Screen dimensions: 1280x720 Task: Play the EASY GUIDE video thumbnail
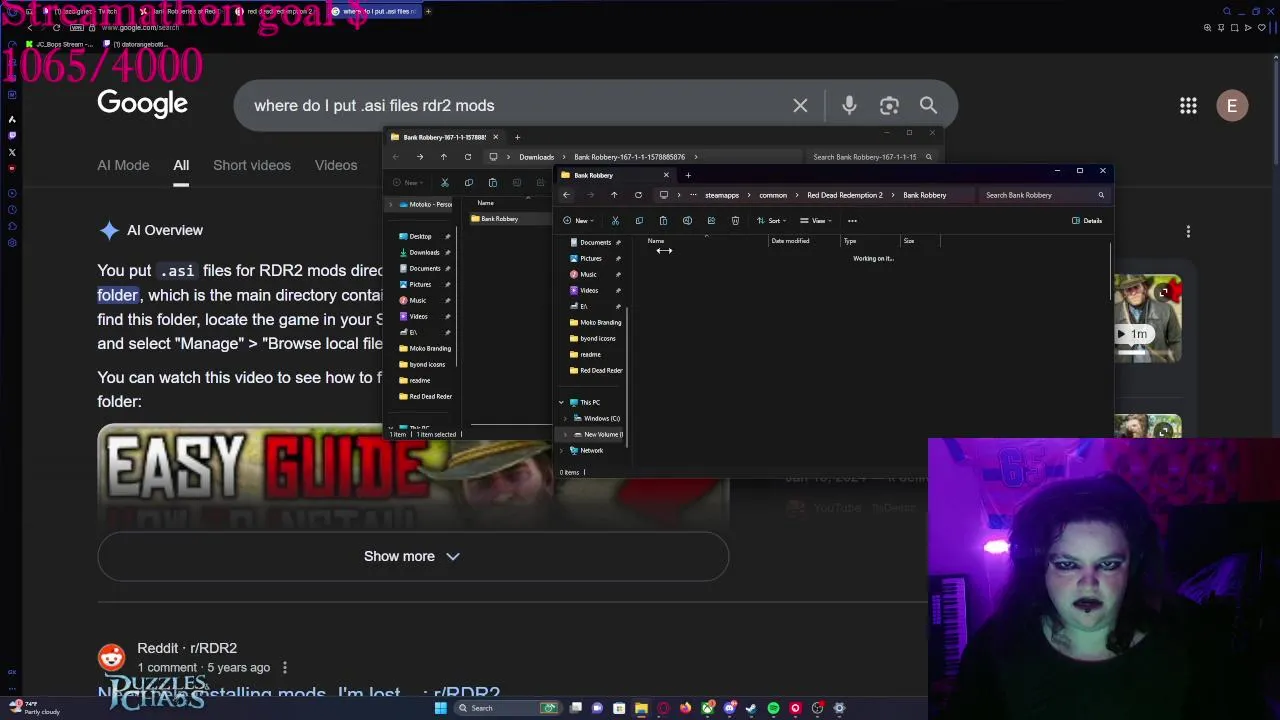coord(413,478)
